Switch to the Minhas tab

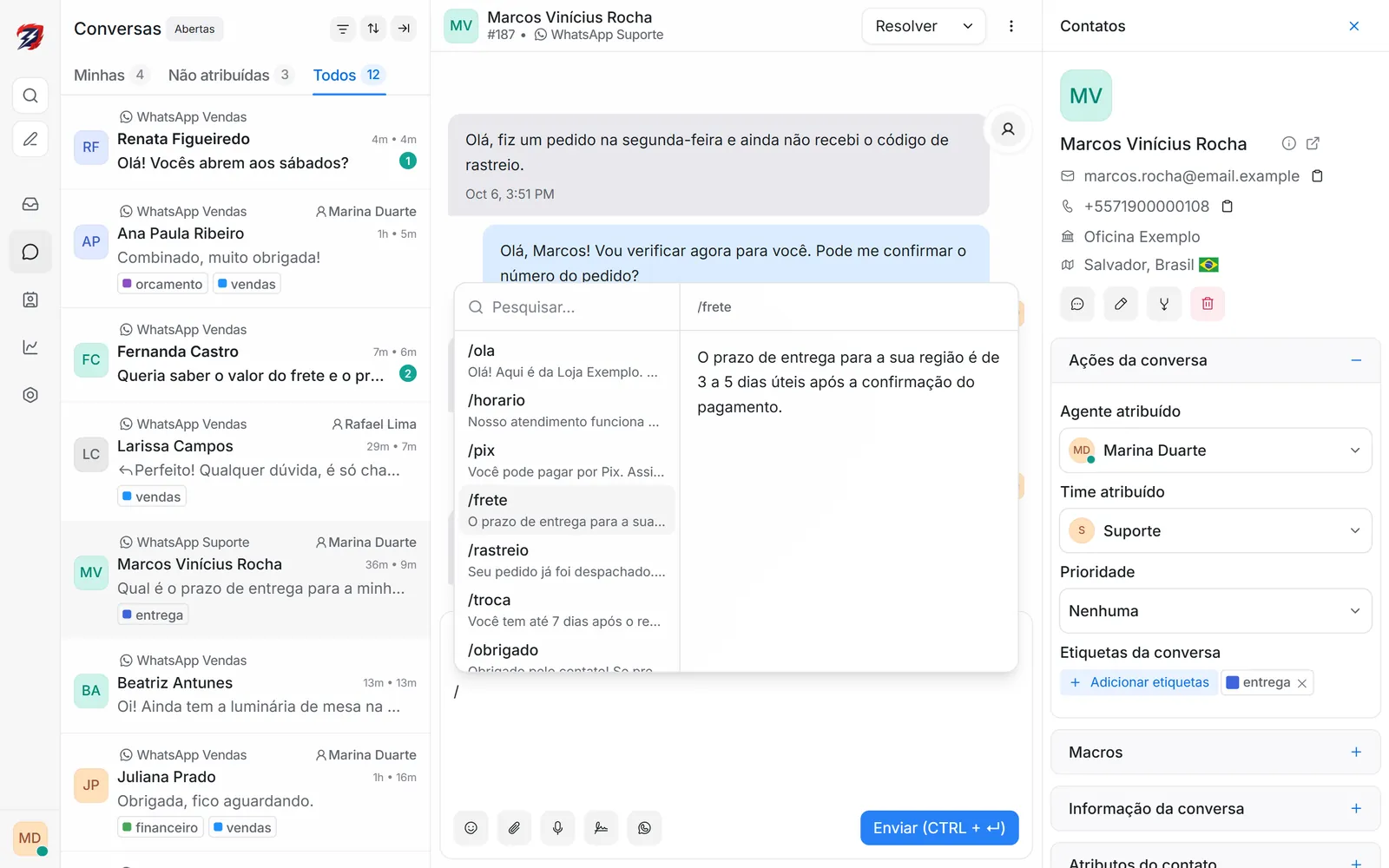pyautogui.click(x=111, y=76)
